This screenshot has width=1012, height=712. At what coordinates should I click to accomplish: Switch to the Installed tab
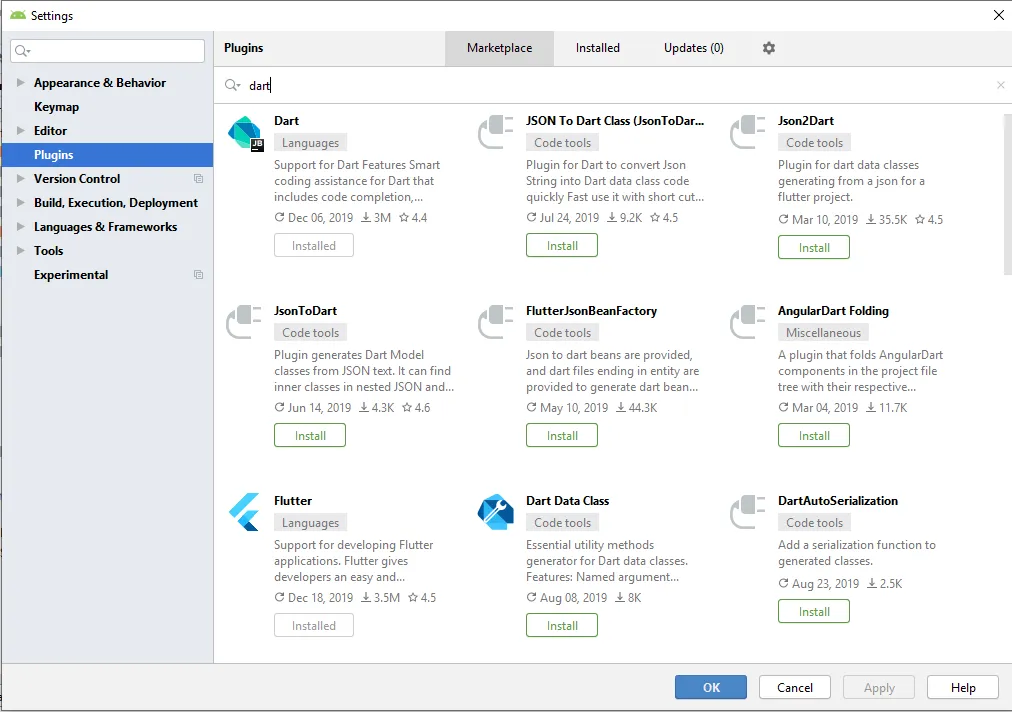click(598, 48)
